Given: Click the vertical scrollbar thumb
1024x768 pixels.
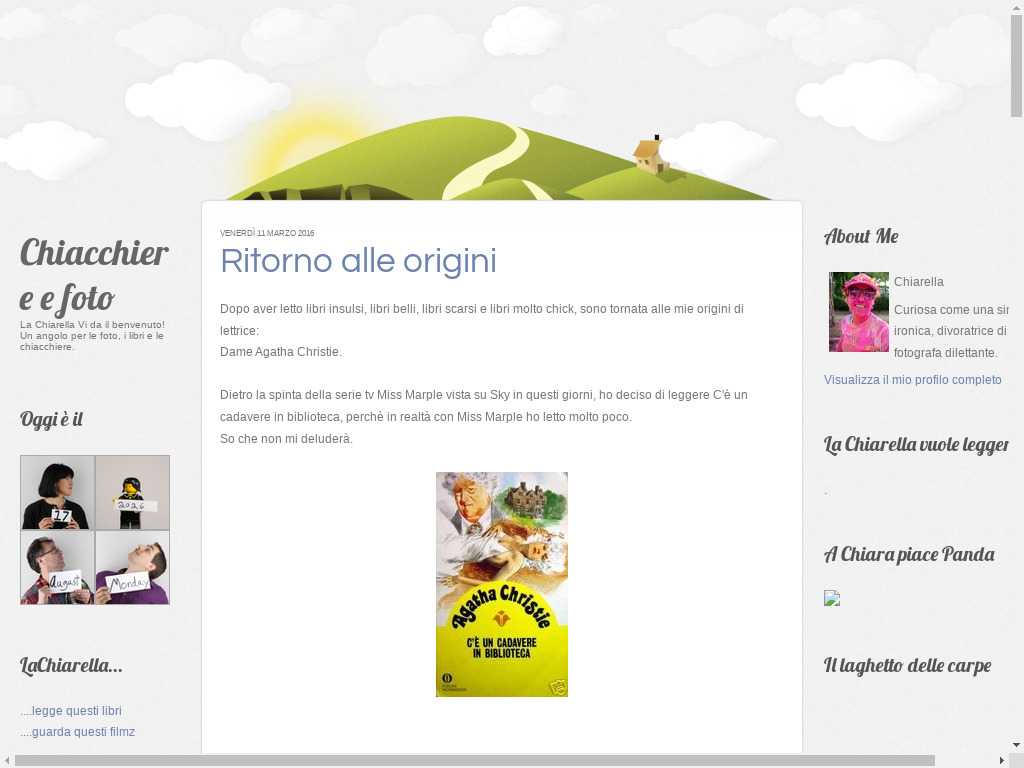Looking at the screenshot, I should (x=1016, y=65).
